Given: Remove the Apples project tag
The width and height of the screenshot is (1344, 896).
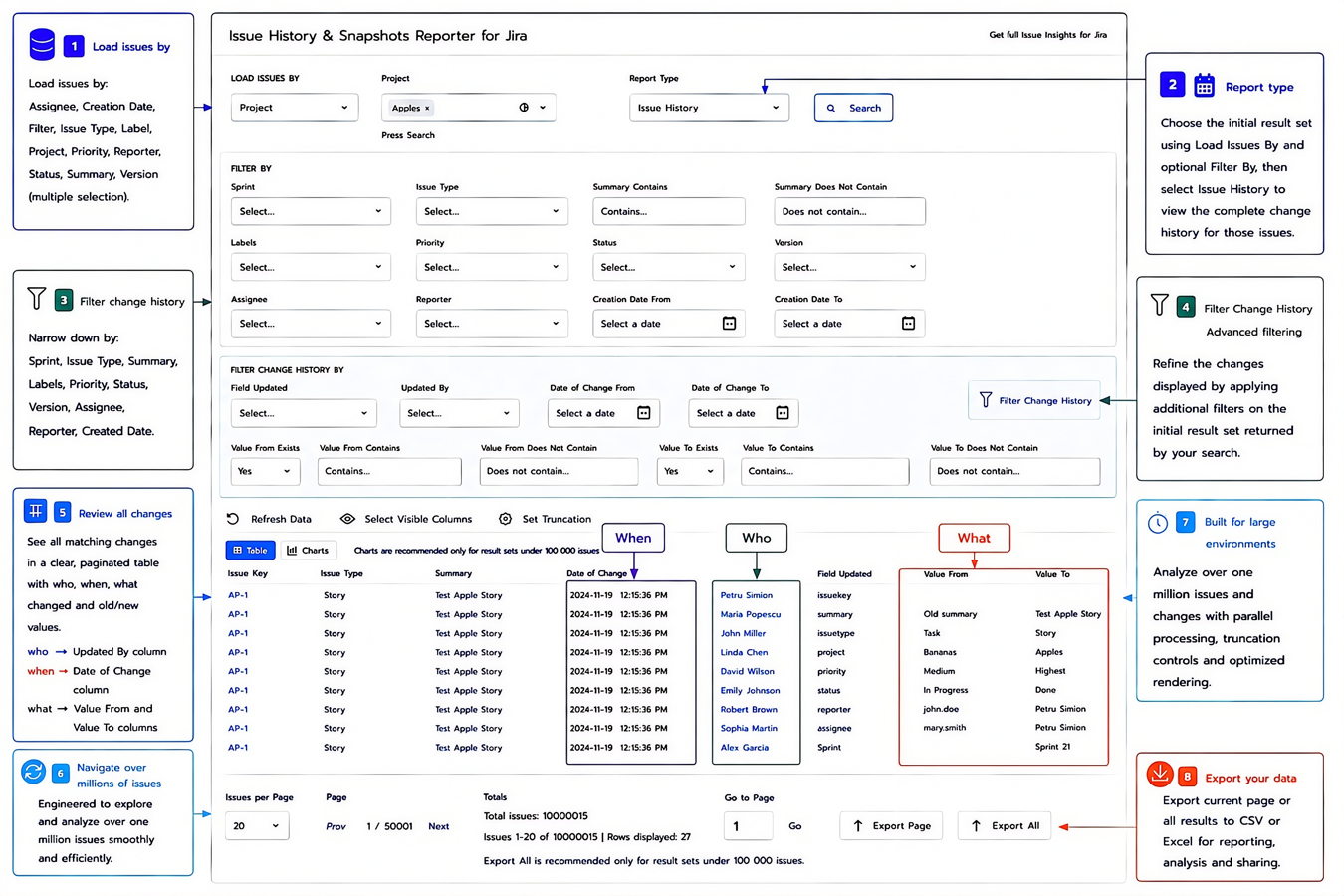Looking at the screenshot, I should tap(427, 108).
